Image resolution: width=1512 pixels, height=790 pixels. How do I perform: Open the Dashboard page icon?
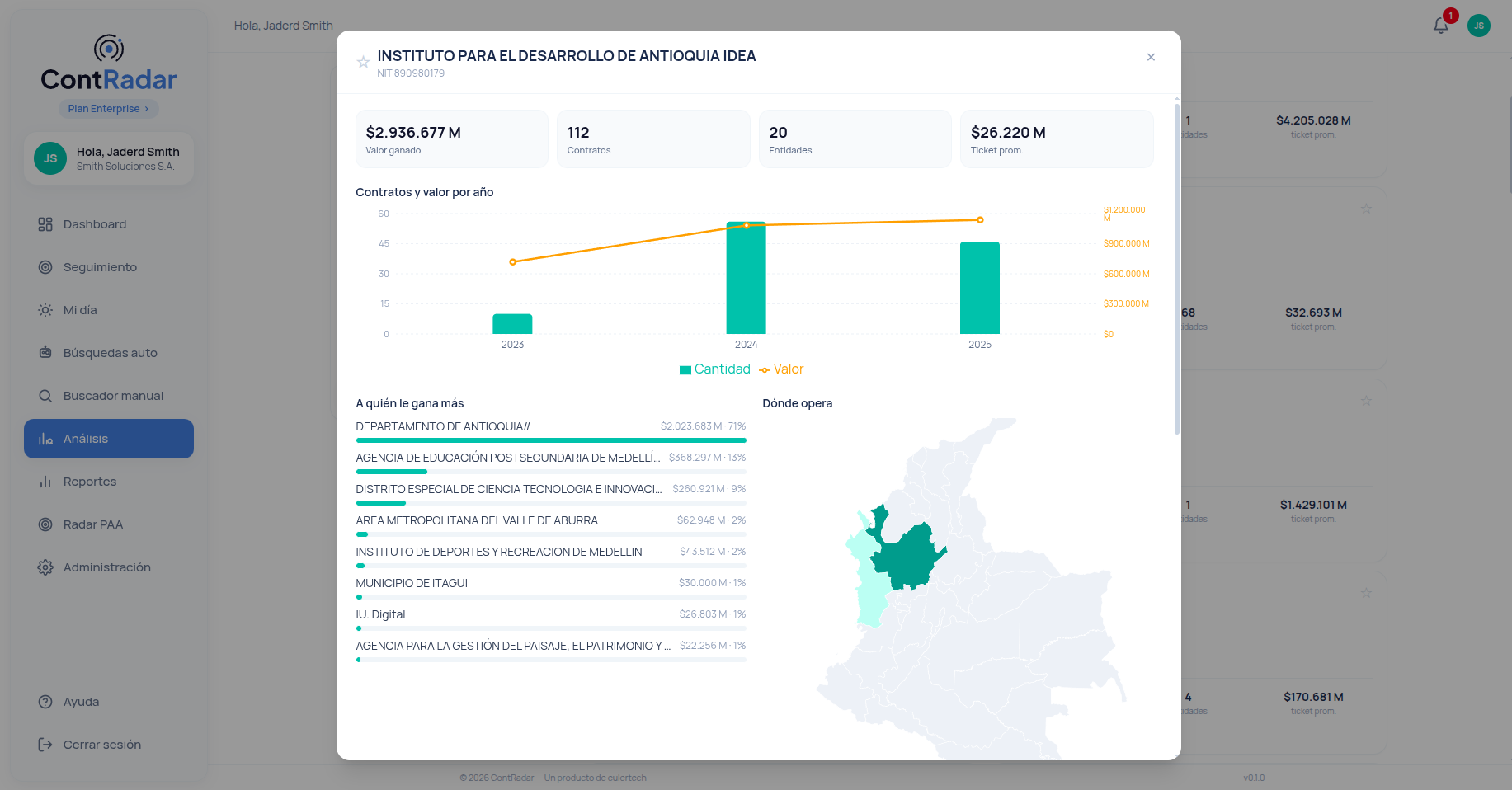coord(45,224)
